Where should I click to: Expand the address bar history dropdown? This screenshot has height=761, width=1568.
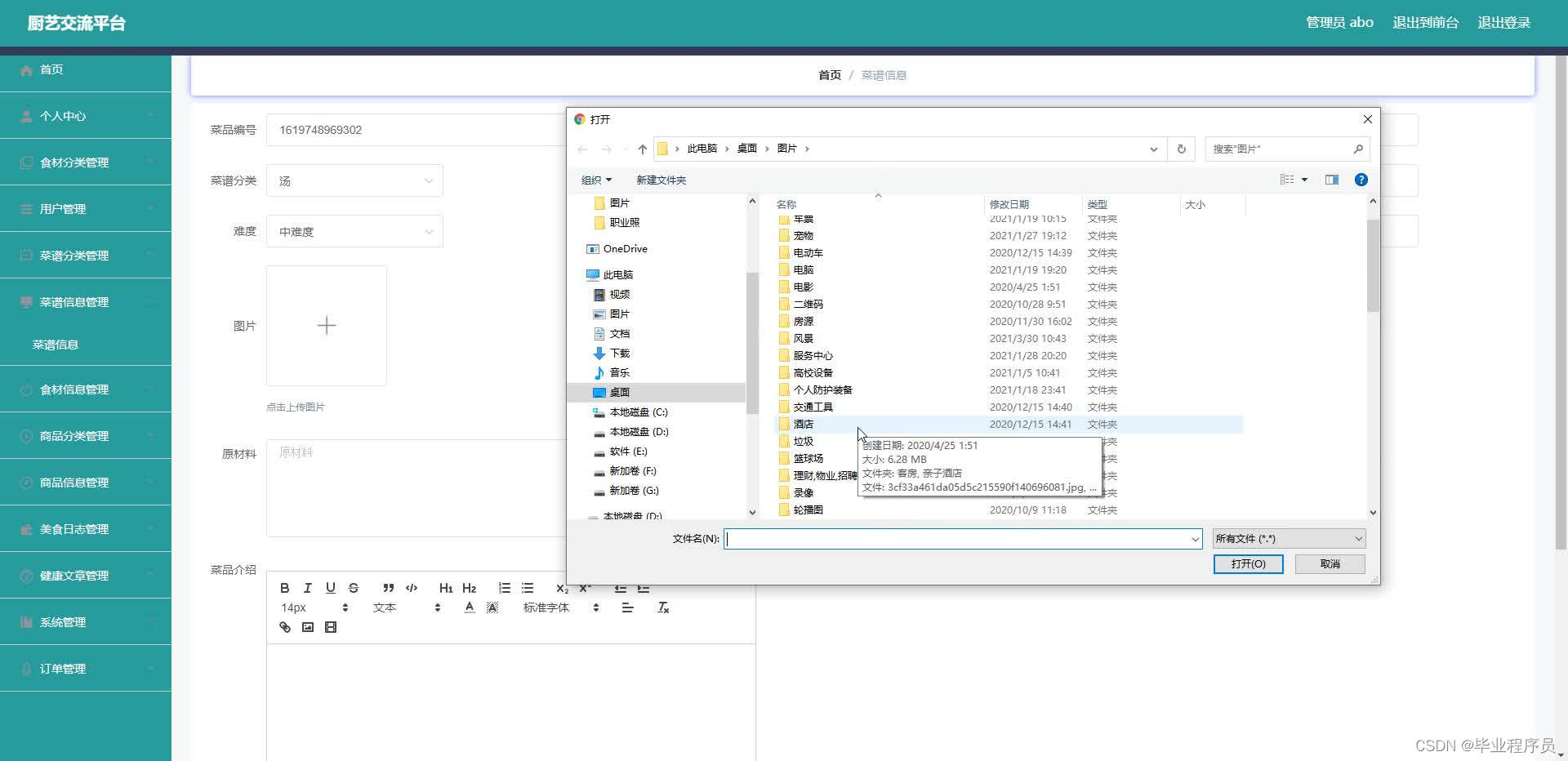click(1153, 149)
